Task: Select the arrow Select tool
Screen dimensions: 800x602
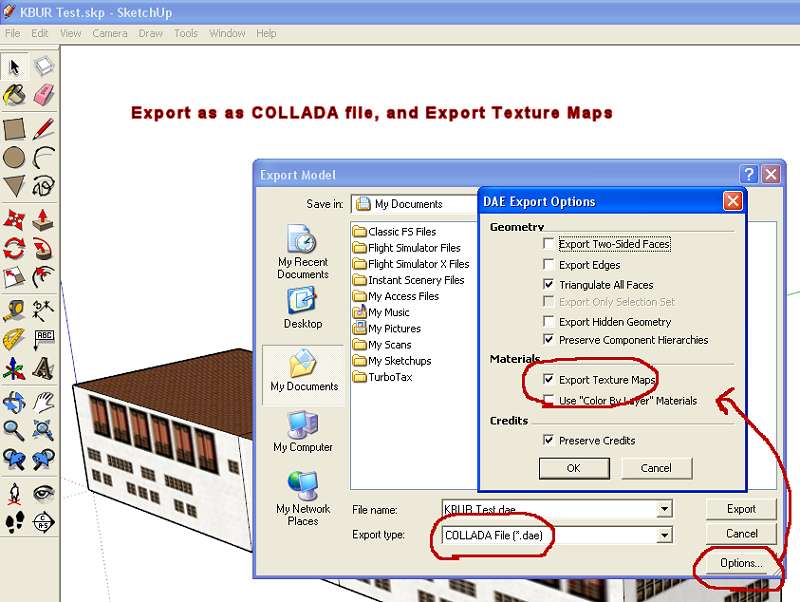Action: click(x=14, y=66)
